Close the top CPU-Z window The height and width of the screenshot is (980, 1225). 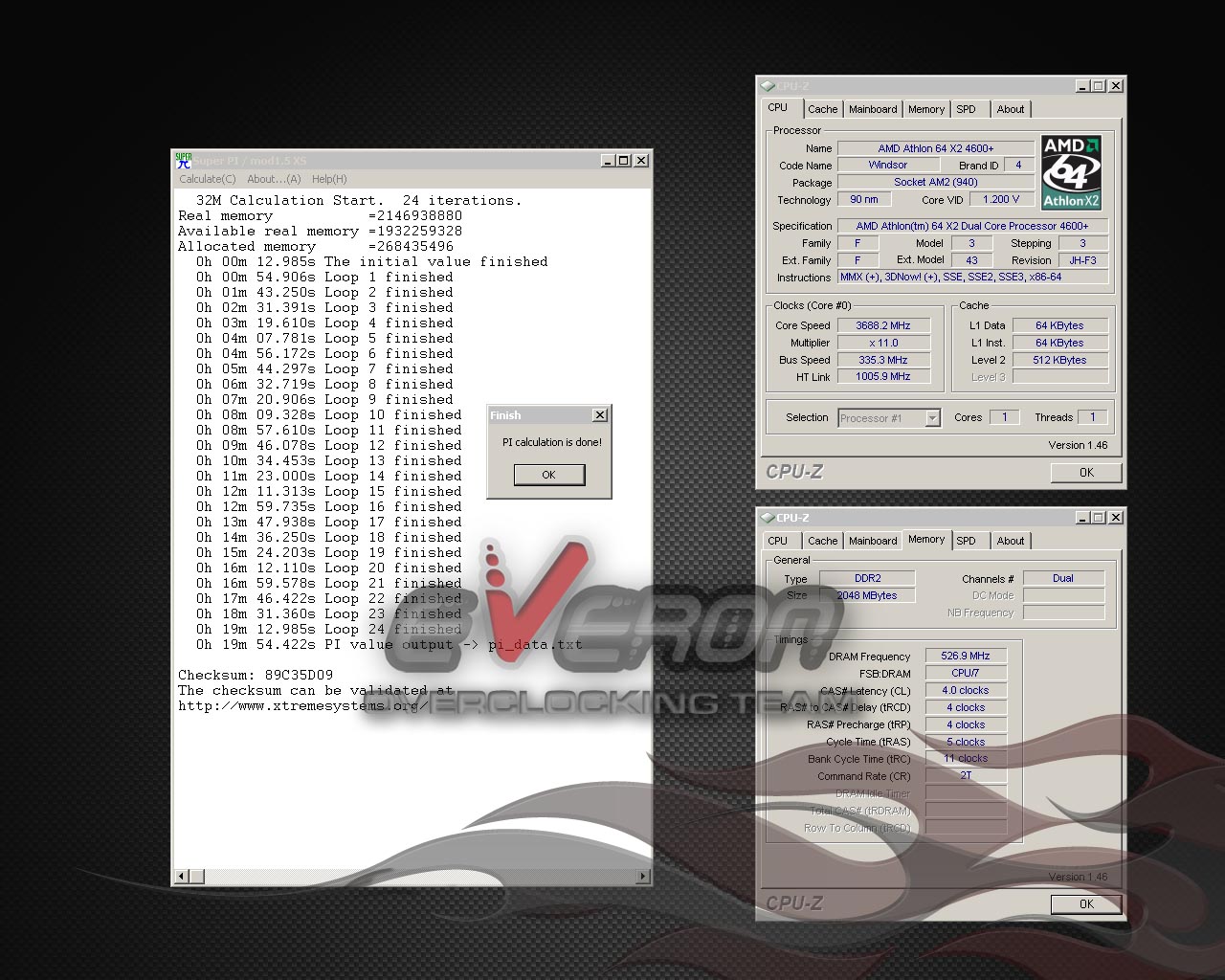click(x=1116, y=86)
